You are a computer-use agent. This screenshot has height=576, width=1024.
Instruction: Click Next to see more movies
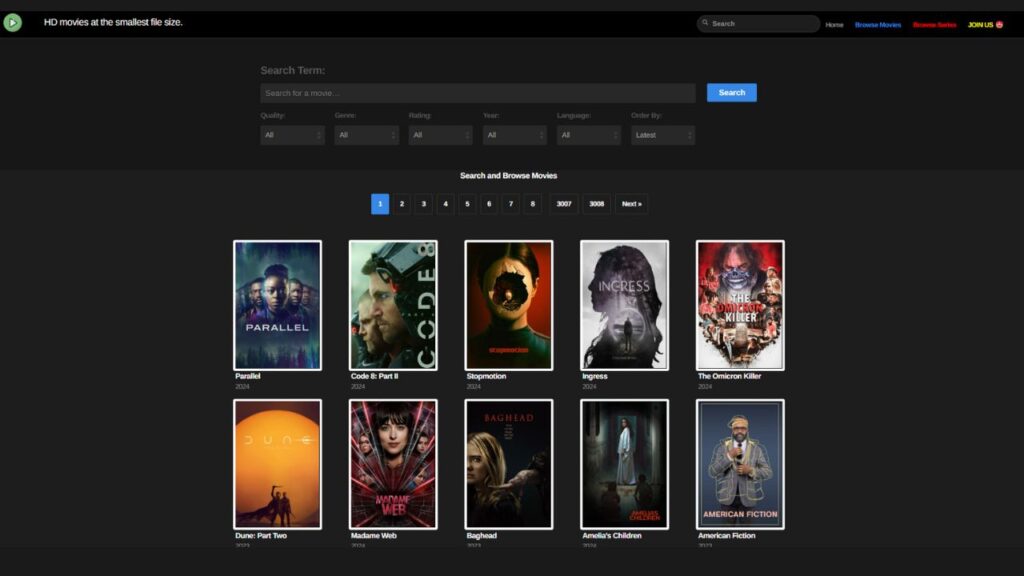[630, 204]
